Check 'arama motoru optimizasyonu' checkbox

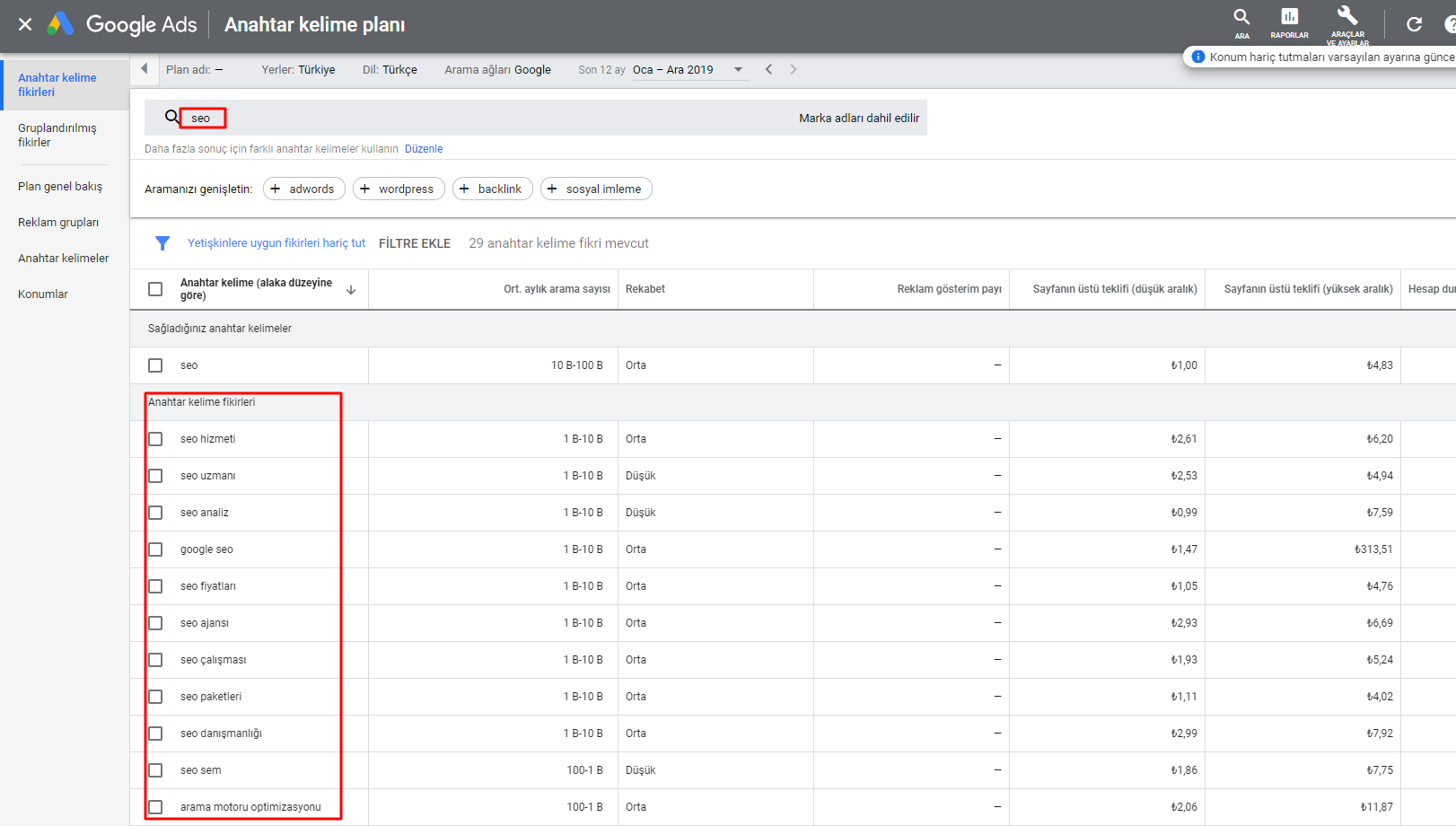(x=155, y=807)
